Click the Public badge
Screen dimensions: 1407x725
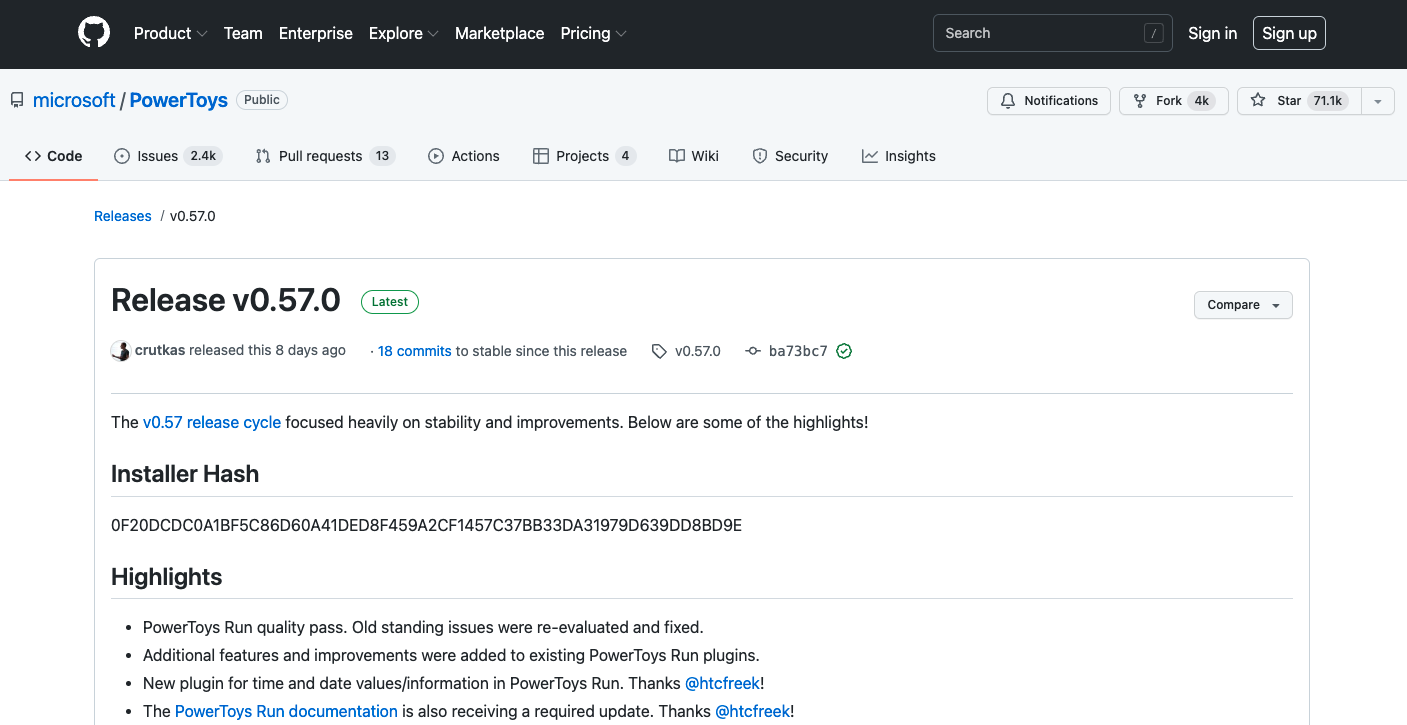click(262, 100)
